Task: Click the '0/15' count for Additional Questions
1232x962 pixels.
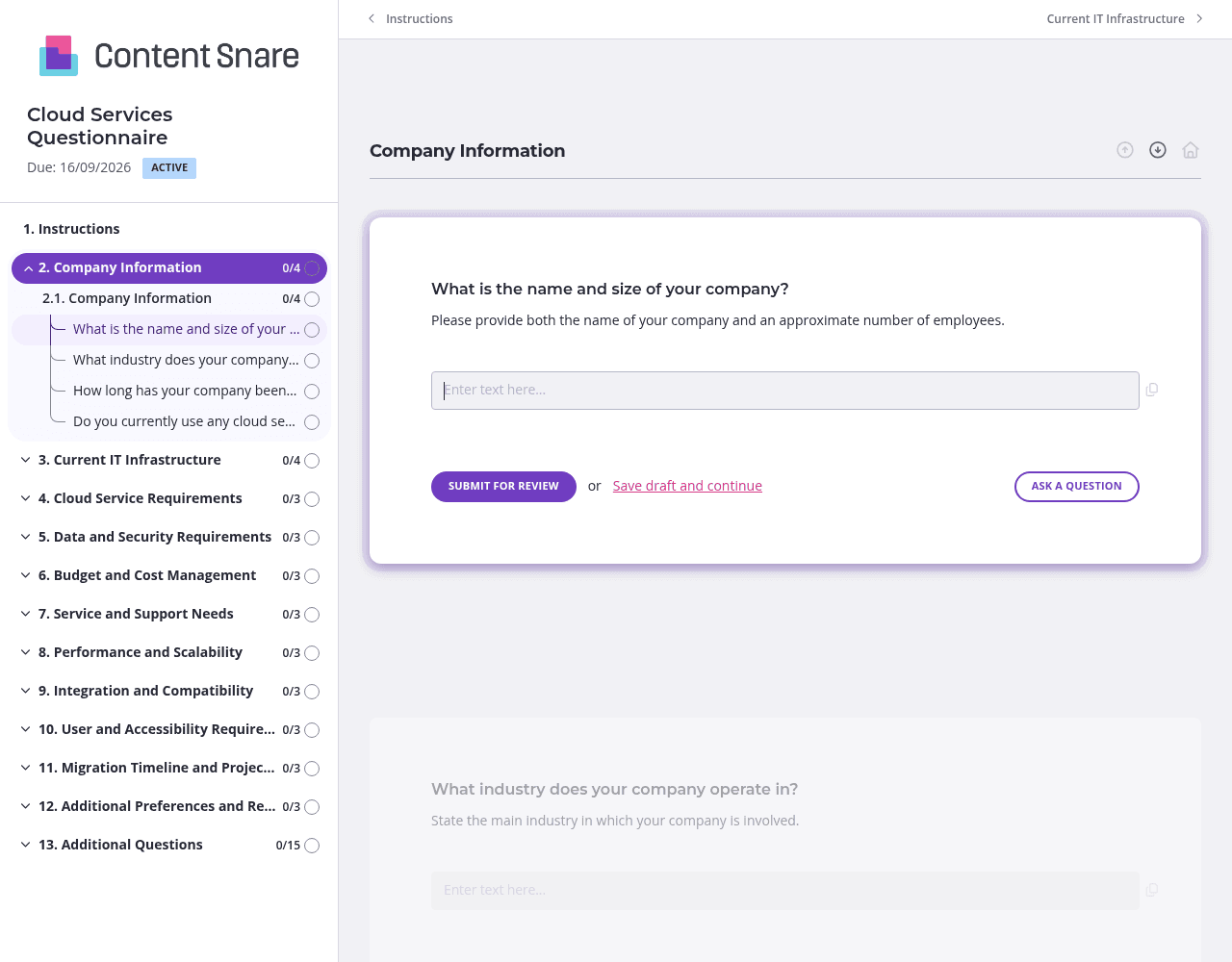Action: (x=288, y=846)
